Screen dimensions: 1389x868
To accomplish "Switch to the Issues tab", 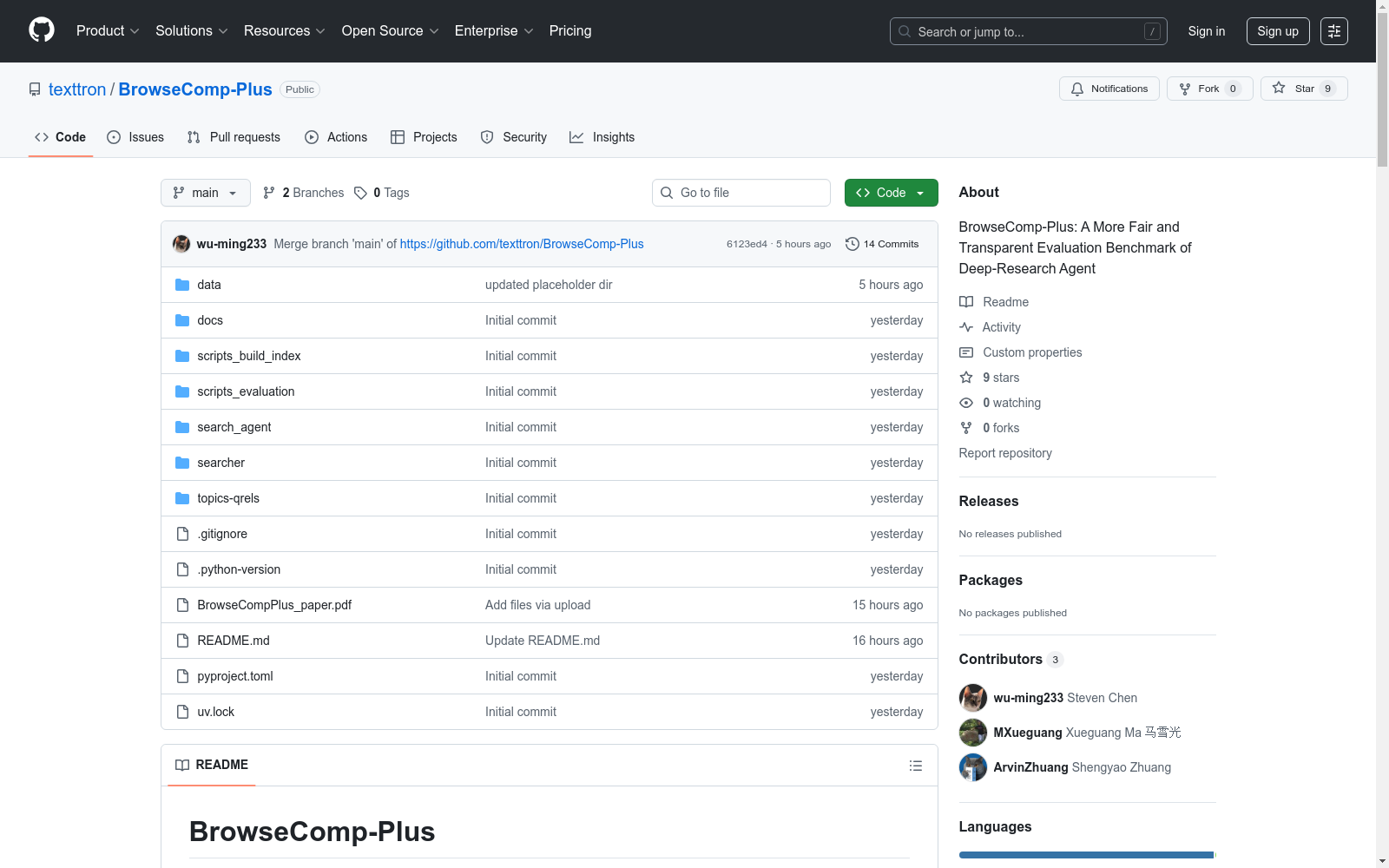I will [x=135, y=137].
